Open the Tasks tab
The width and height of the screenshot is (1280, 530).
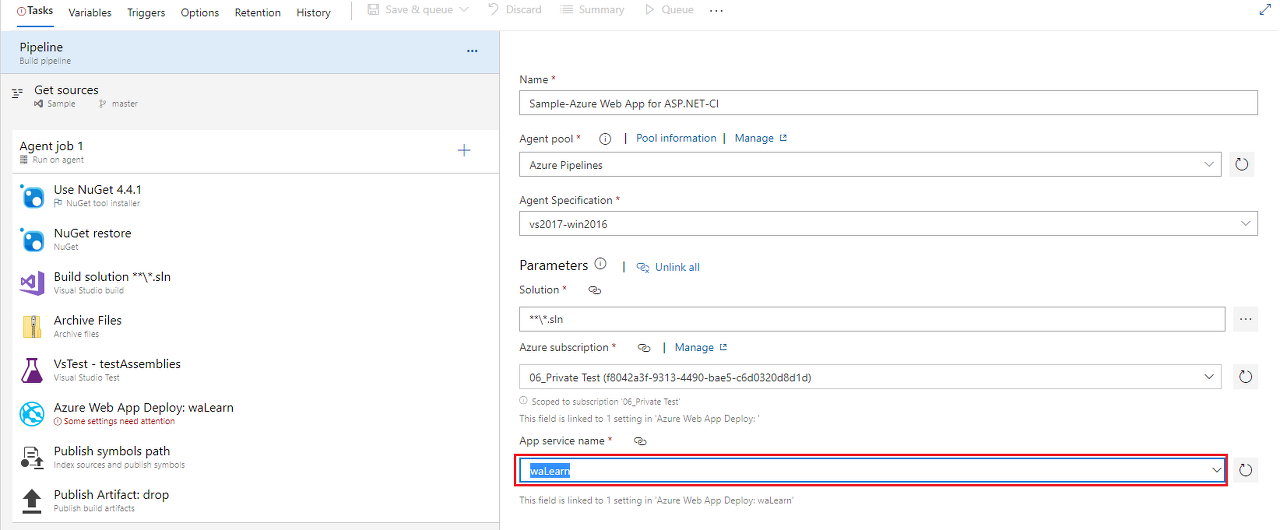(x=35, y=11)
